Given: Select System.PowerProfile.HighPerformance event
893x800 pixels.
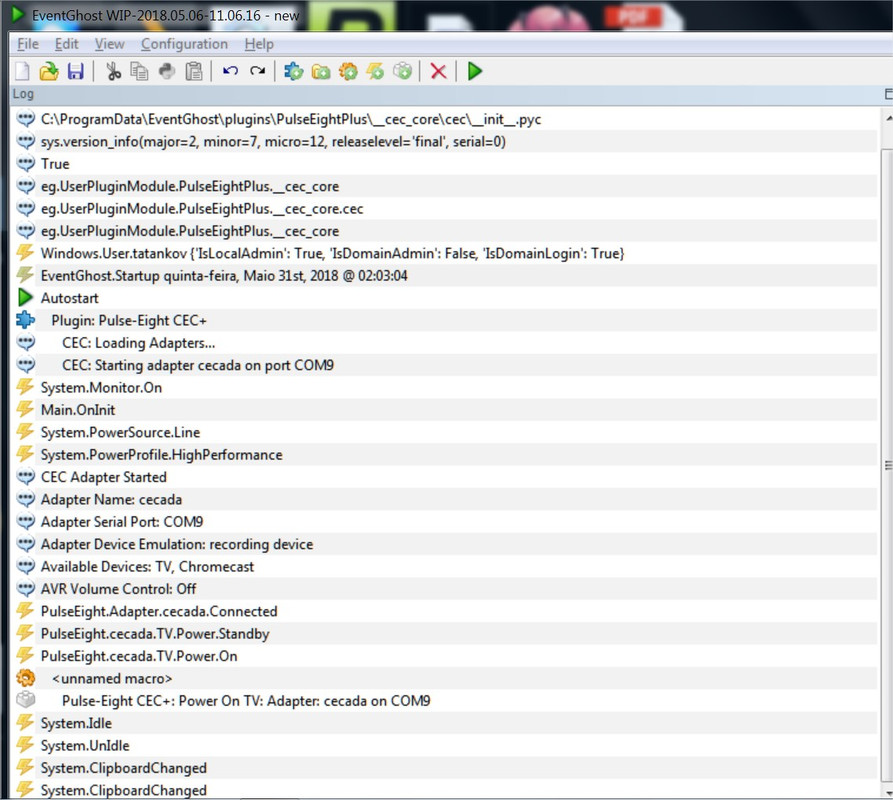Looking at the screenshot, I should click(446, 455).
